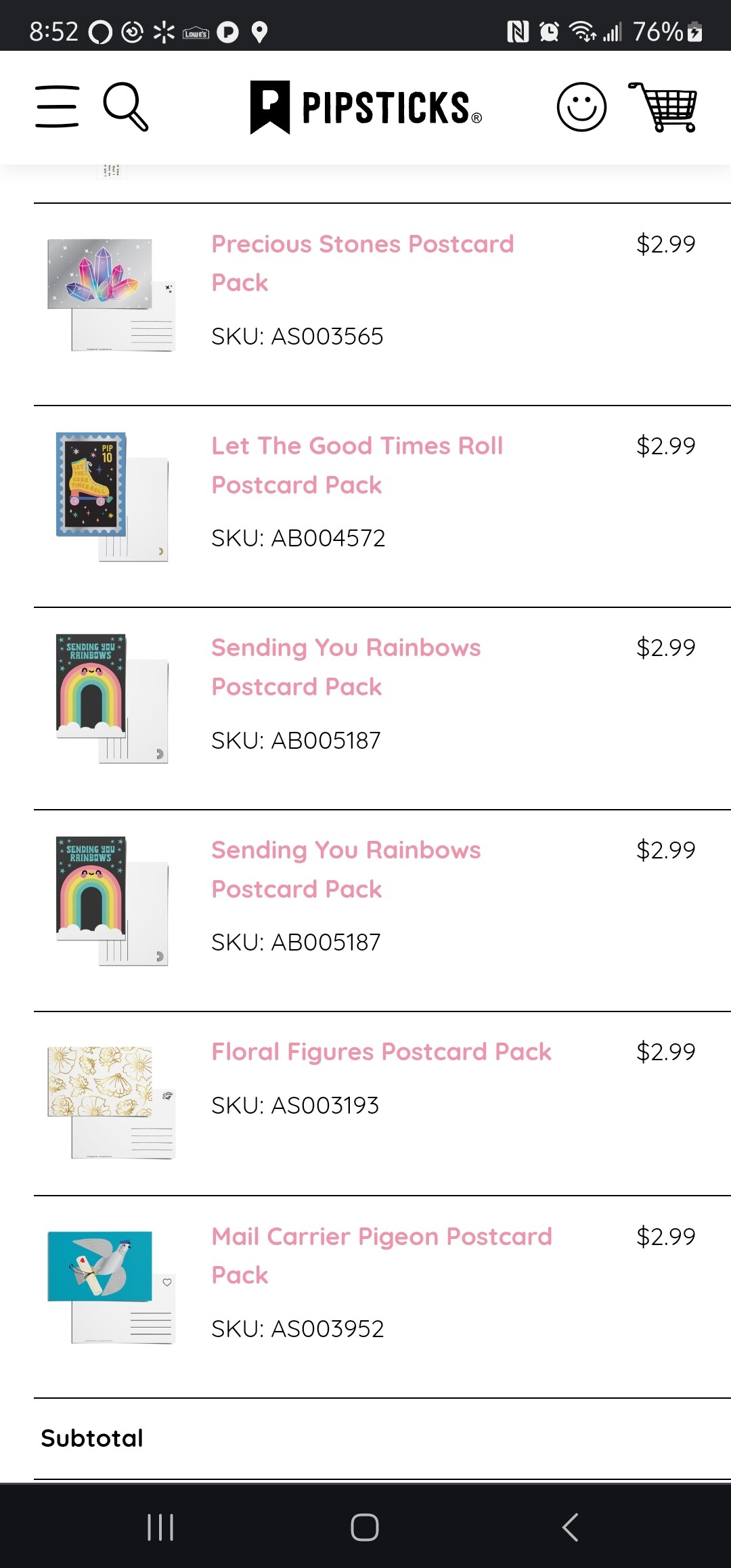
Task: Open Precious Stones Postcard Pack link
Action: (363, 263)
